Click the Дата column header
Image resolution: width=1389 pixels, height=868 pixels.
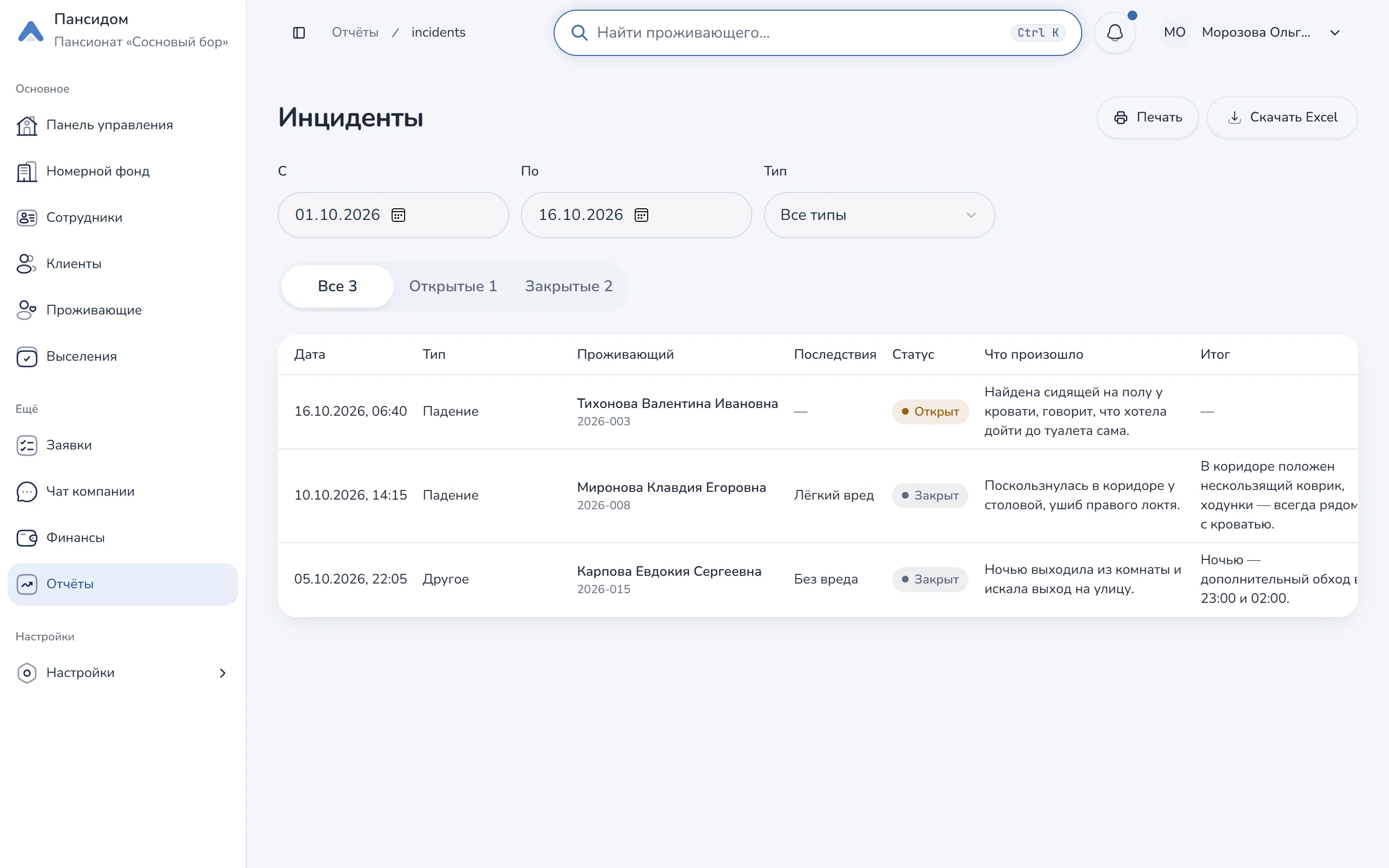tap(309, 354)
